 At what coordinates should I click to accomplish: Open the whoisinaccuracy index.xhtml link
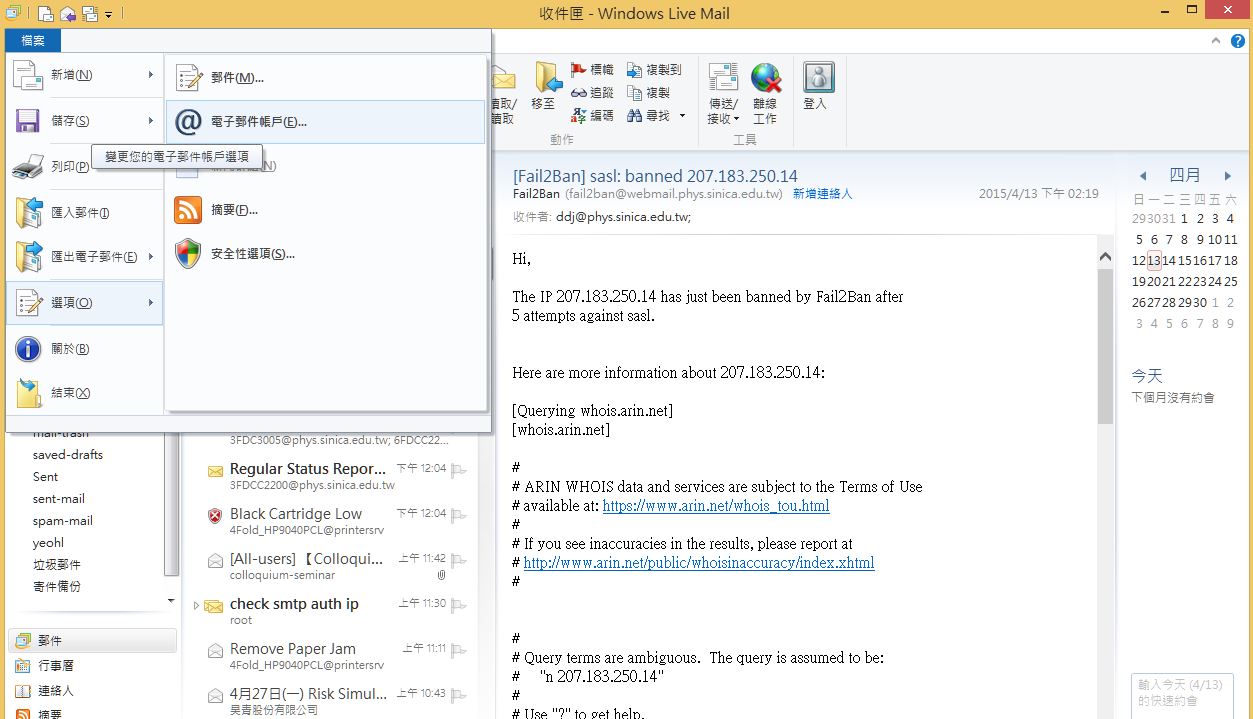point(699,563)
